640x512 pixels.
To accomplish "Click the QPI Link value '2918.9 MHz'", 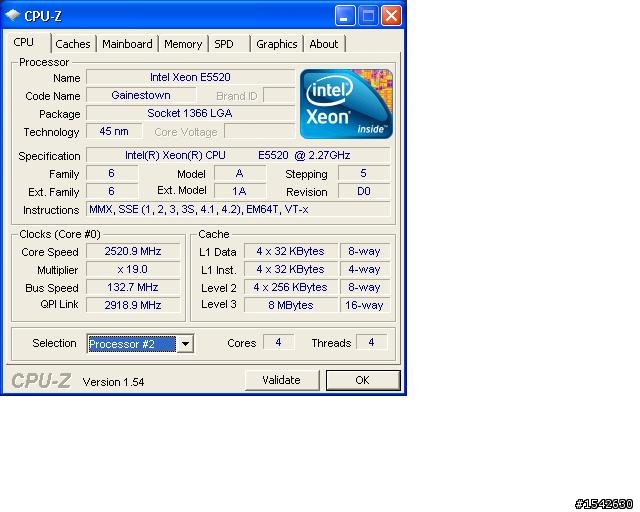I will [x=133, y=305].
